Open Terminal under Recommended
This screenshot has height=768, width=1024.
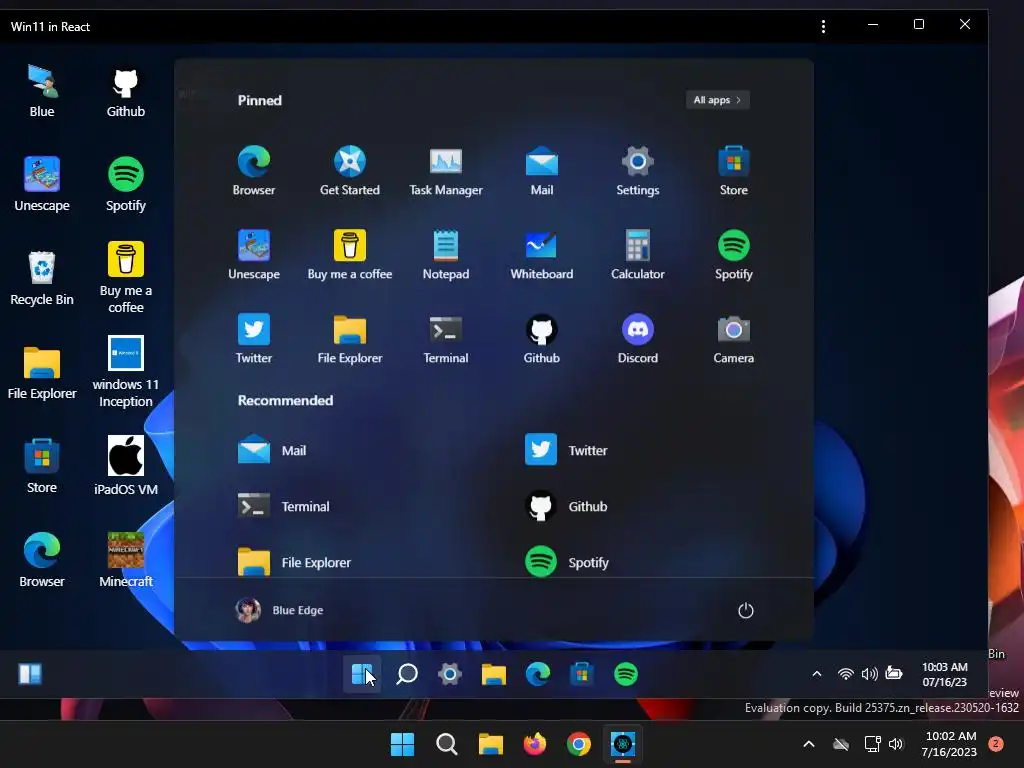[283, 506]
